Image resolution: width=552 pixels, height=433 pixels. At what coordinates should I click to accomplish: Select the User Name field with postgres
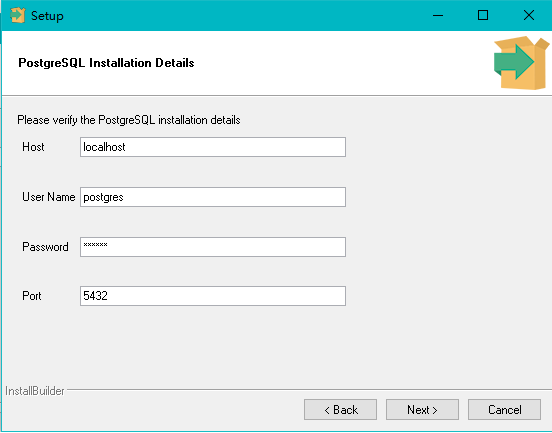pyautogui.click(x=213, y=197)
